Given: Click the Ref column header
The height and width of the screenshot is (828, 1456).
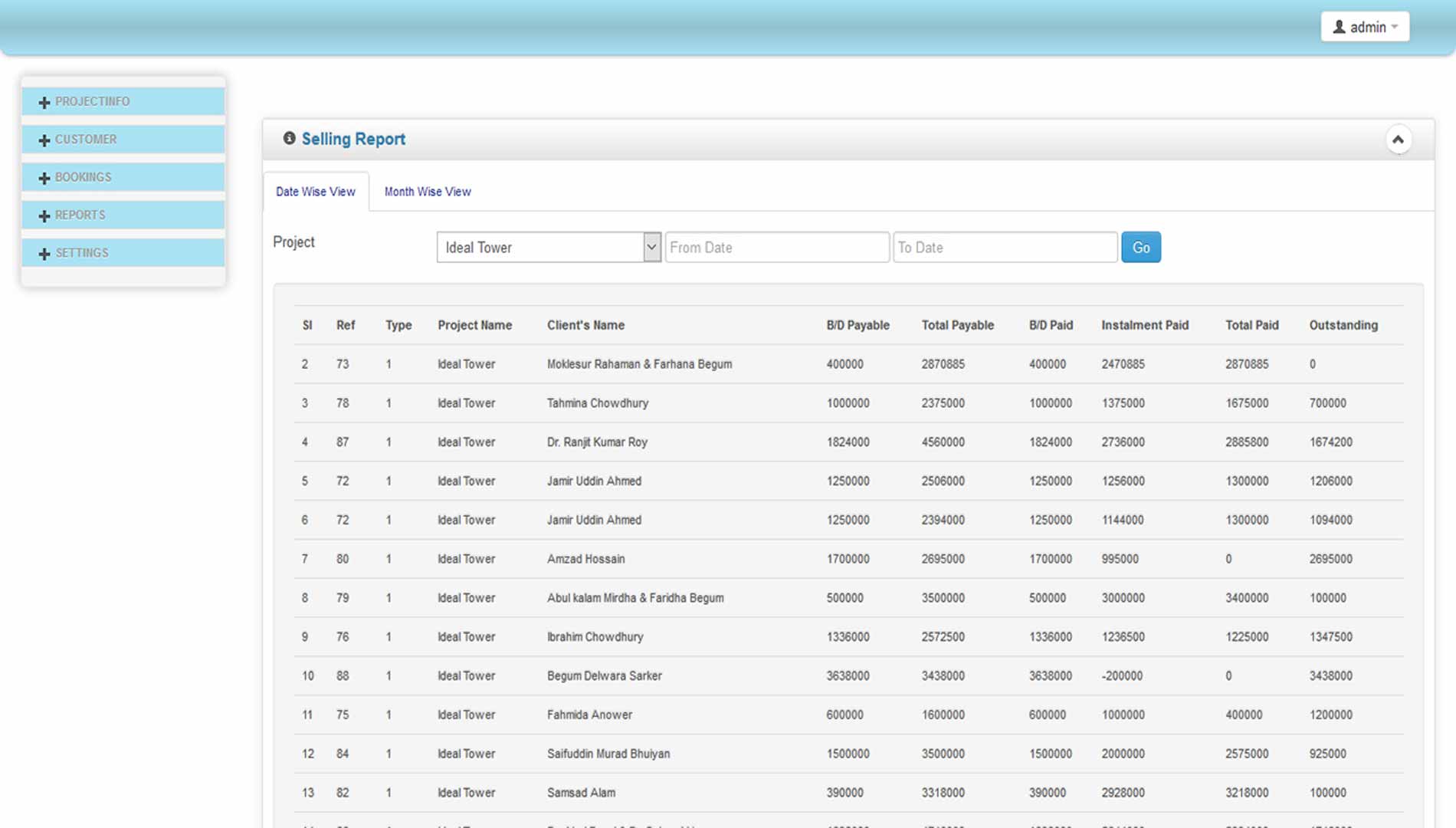Looking at the screenshot, I should 346,325.
